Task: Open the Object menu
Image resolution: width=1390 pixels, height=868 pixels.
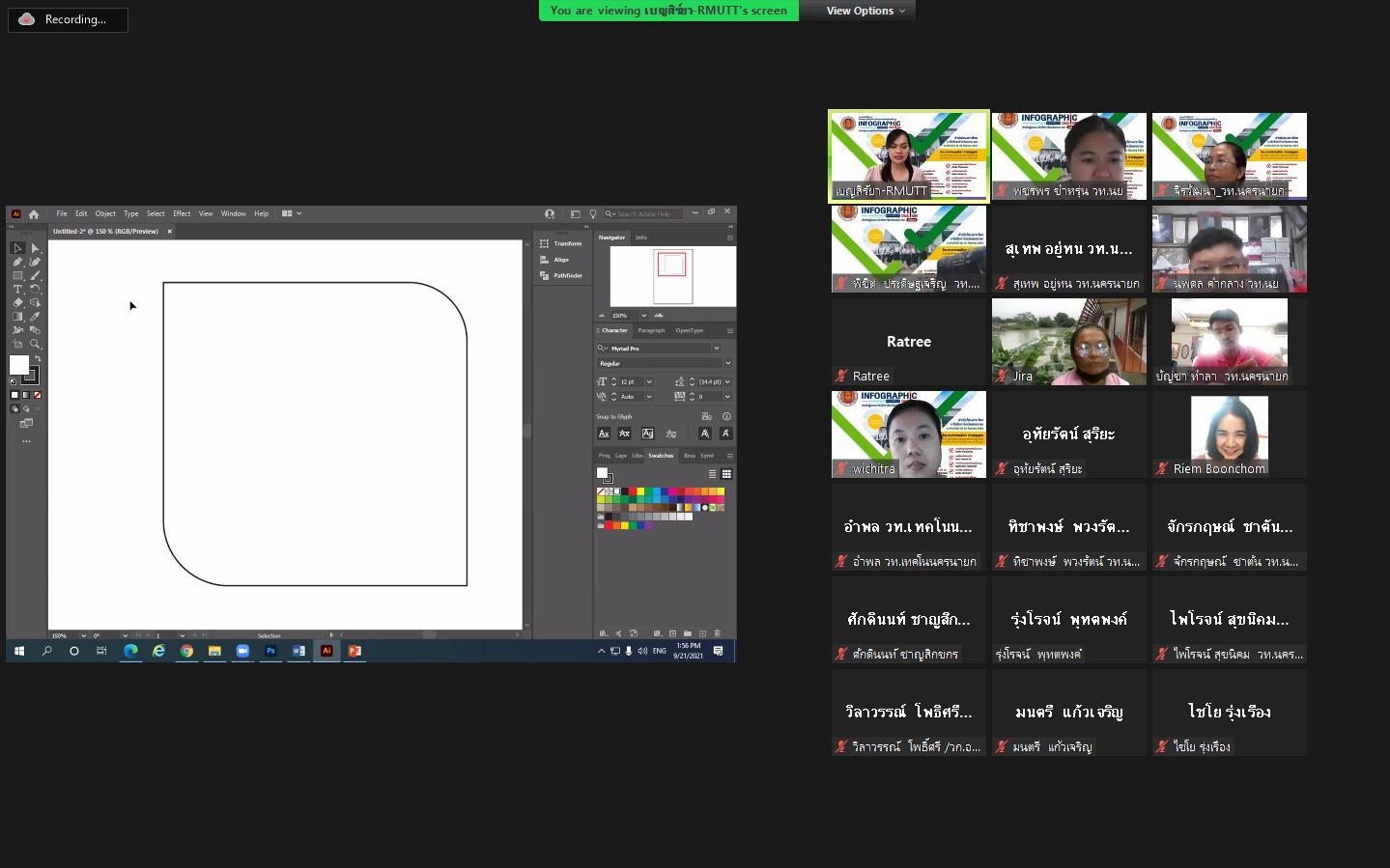Action: (x=105, y=214)
